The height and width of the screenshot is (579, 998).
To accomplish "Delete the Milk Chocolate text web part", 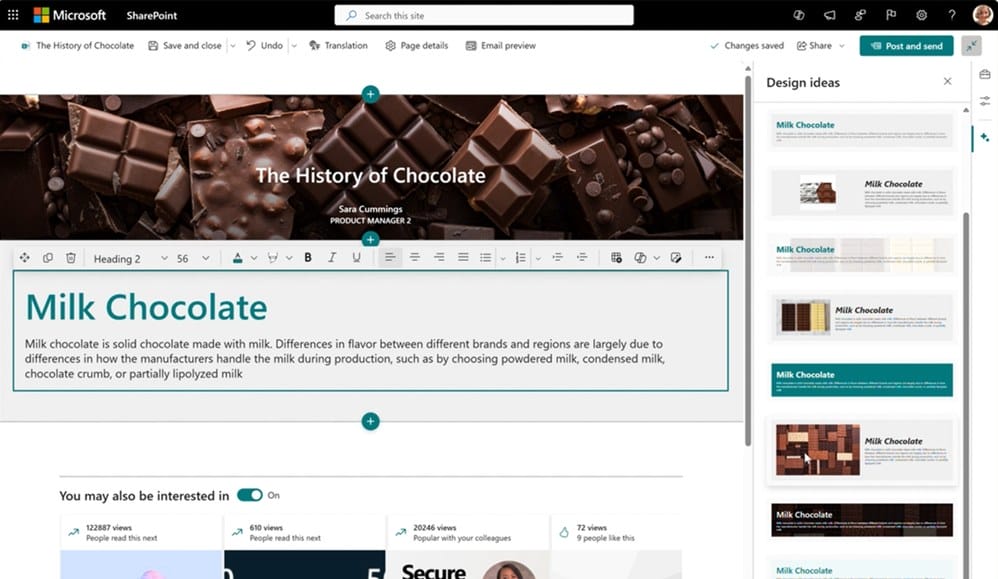I will click(x=70, y=257).
